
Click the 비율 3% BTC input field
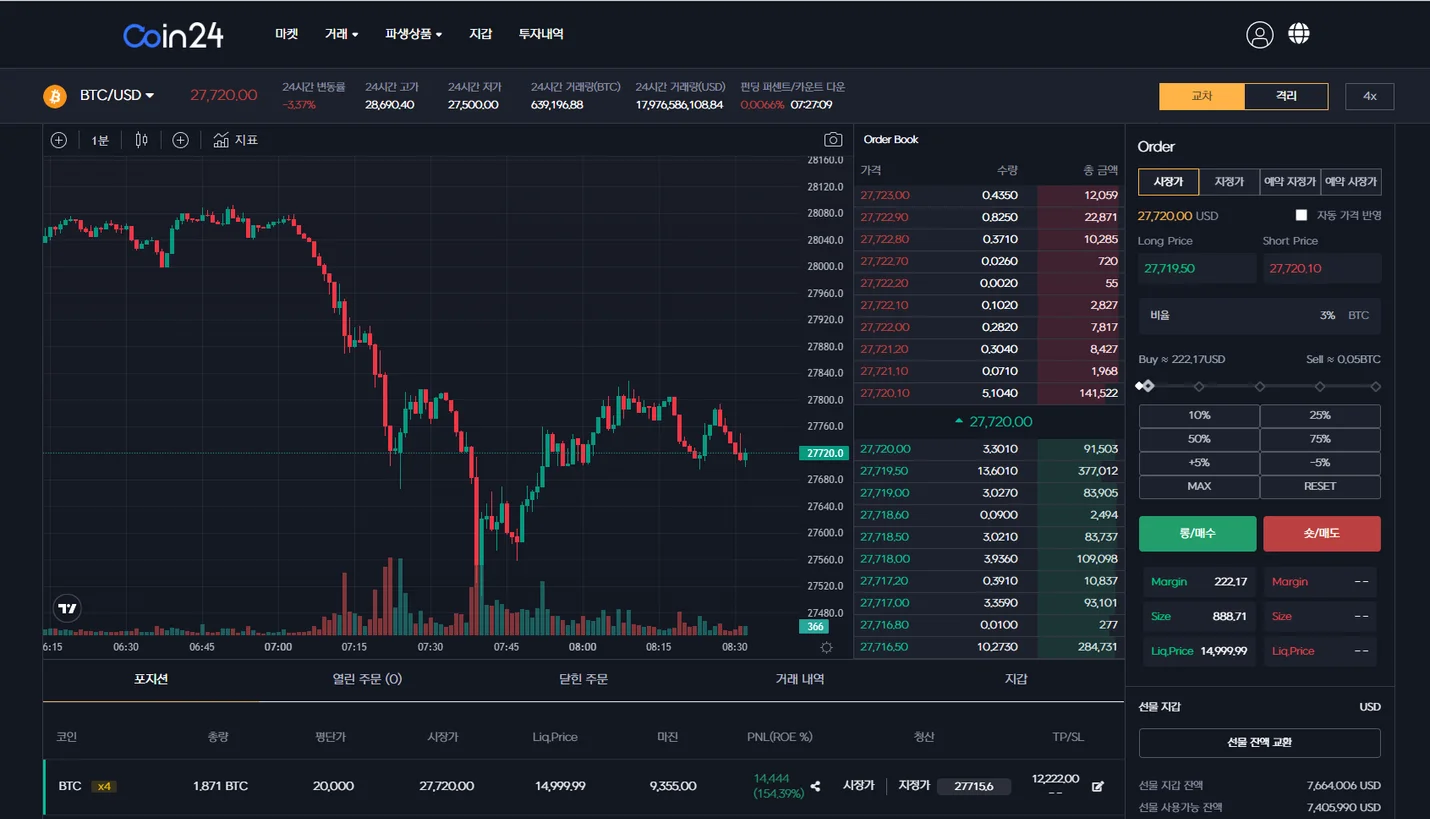pos(1260,315)
